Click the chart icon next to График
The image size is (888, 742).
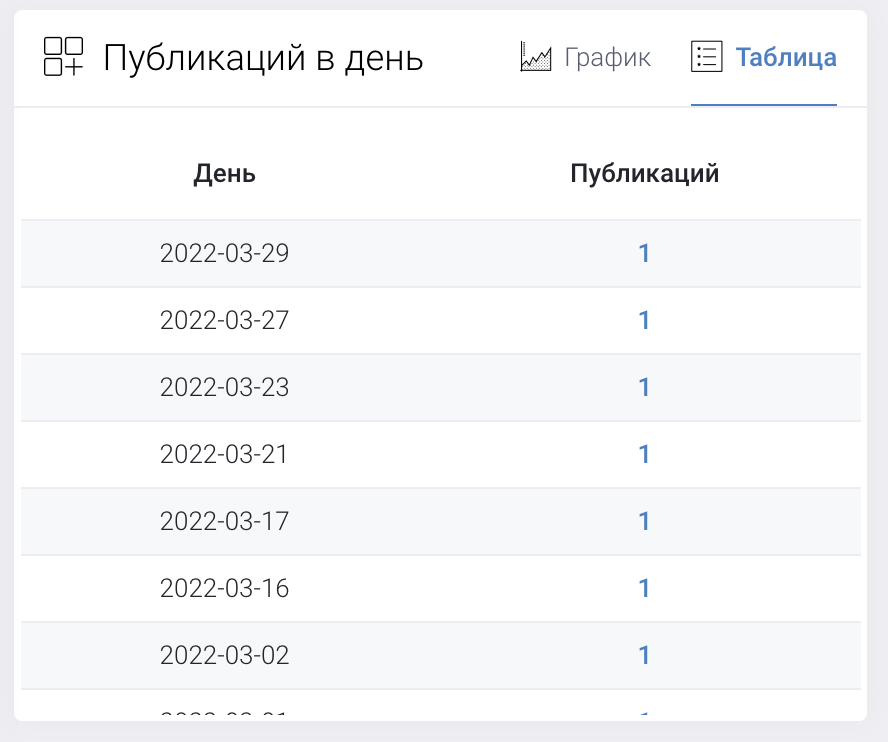(536, 57)
